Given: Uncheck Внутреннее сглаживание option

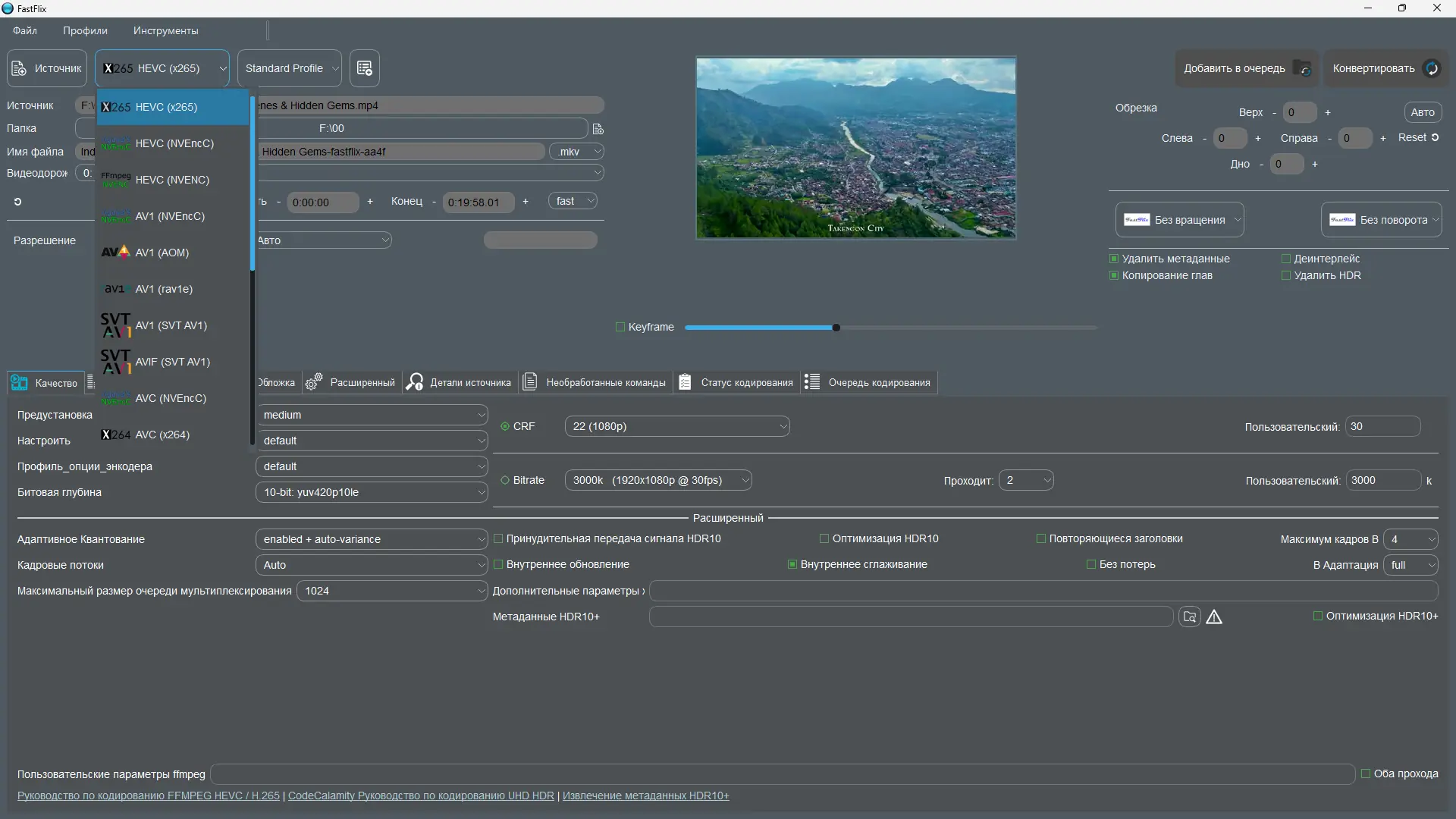Looking at the screenshot, I should 792,564.
